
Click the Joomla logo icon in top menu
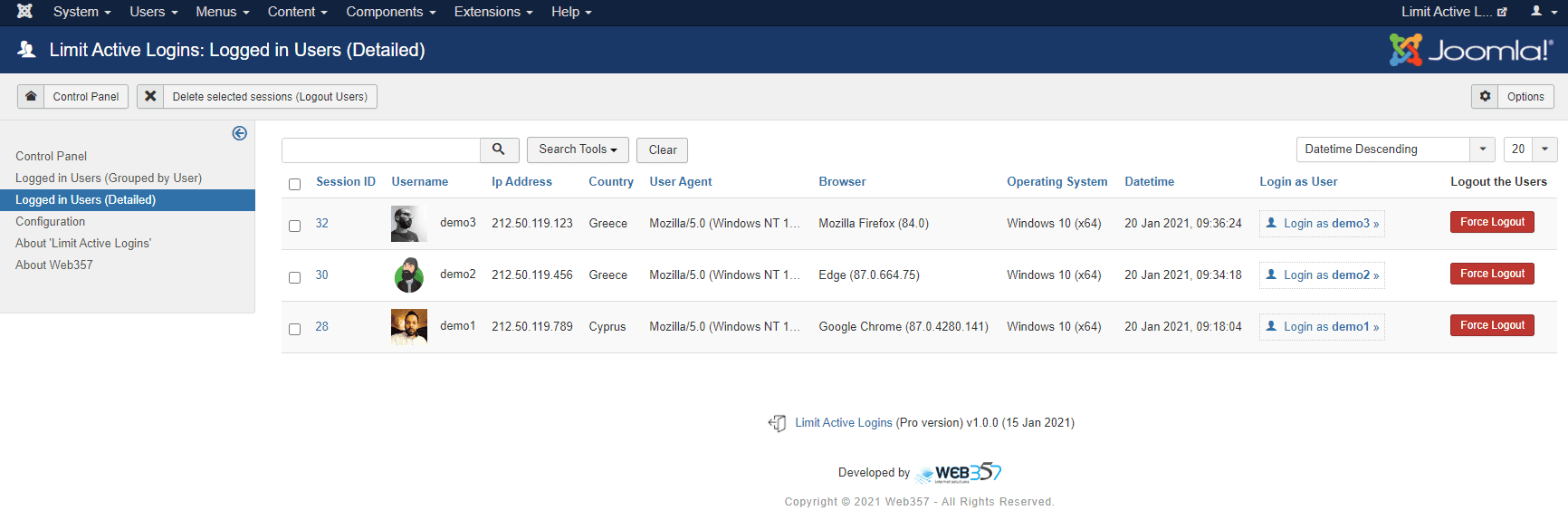[x=24, y=12]
